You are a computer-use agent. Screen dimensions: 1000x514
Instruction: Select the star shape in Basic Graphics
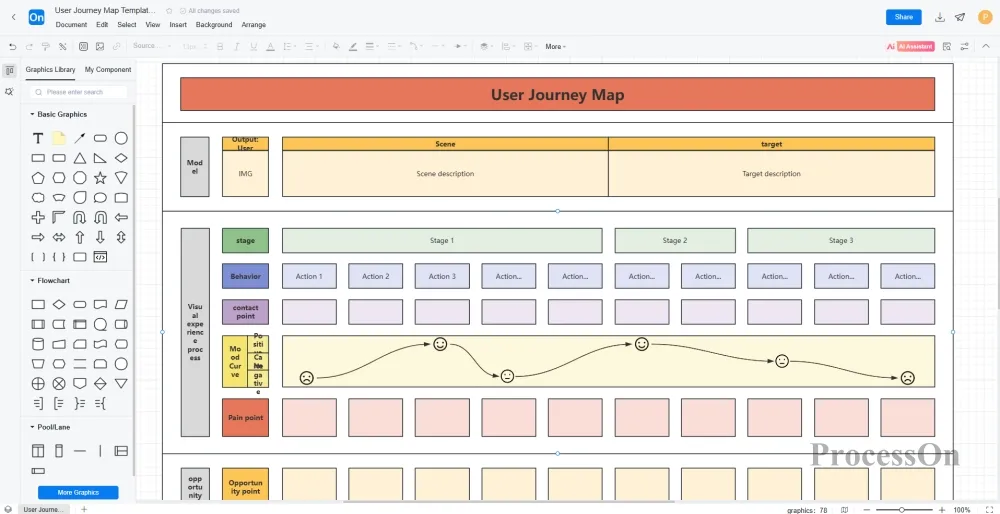click(100, 177)
